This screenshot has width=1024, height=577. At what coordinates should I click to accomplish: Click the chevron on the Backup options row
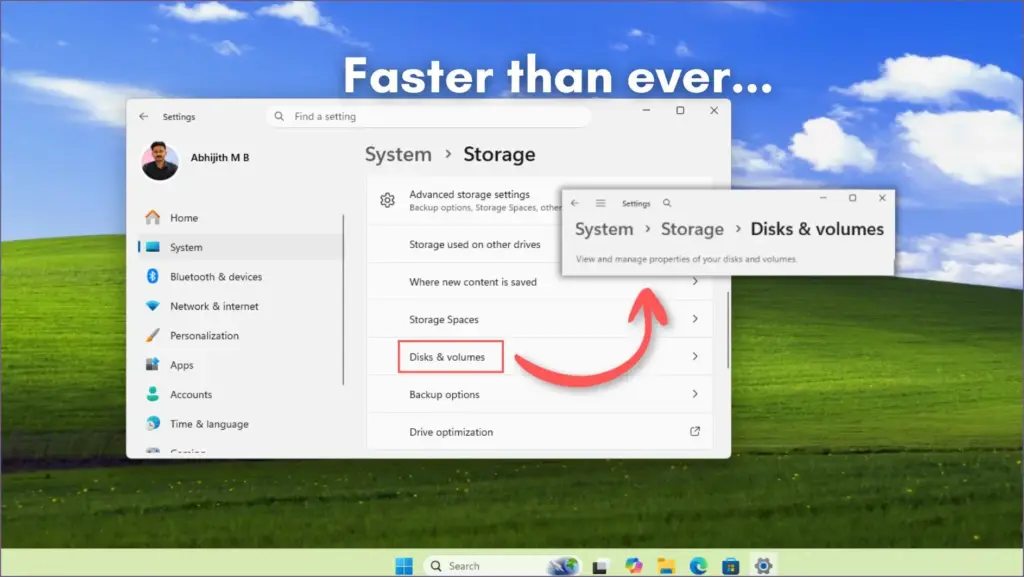tap(695, 394)
